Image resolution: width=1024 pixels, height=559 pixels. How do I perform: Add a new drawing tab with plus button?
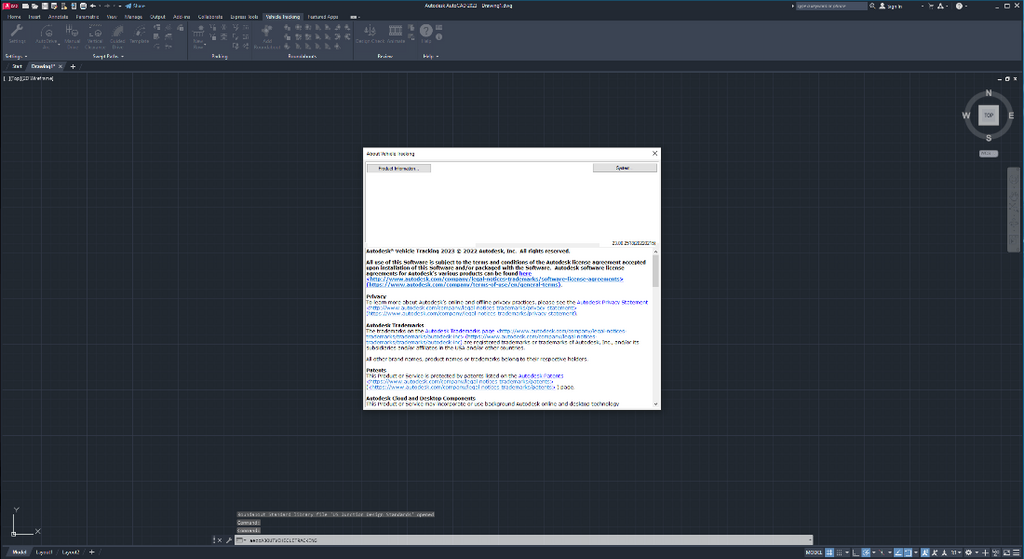pyautogui.click(x=73, y=67)
